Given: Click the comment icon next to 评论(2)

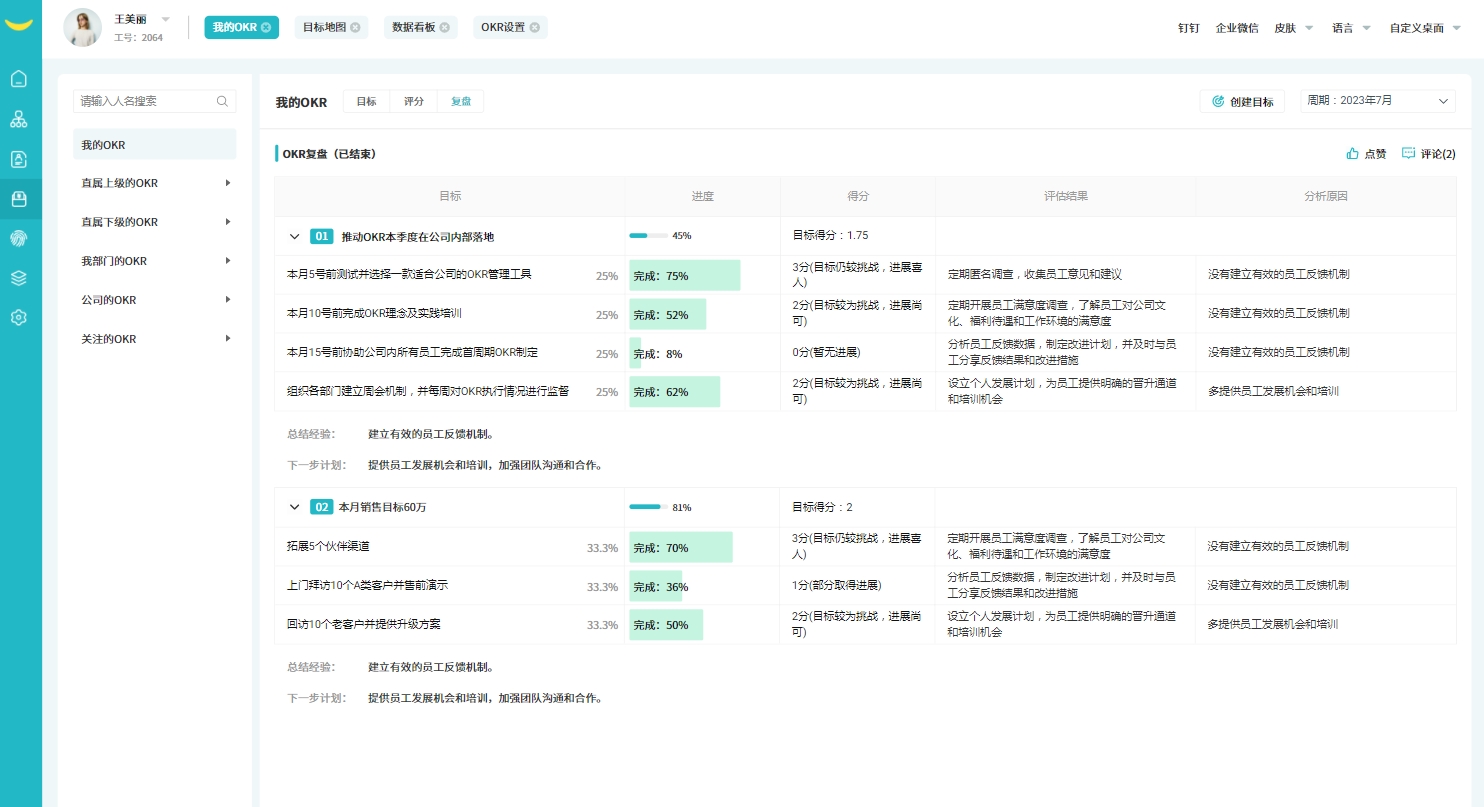Looking at the screenshot, I should coord(1408,153).
